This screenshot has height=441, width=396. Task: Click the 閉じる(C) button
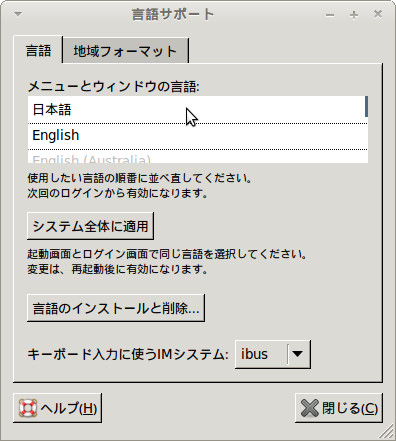(x=339, y=408)
